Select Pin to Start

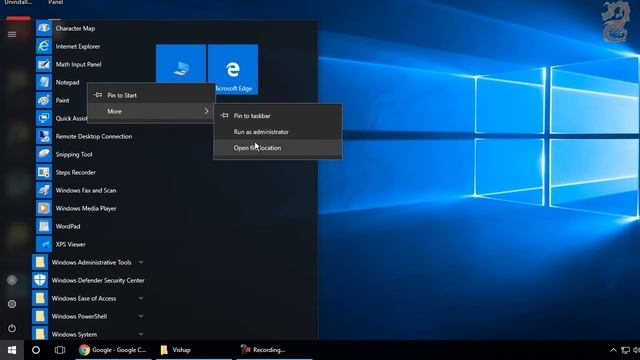tap(151, 95)
